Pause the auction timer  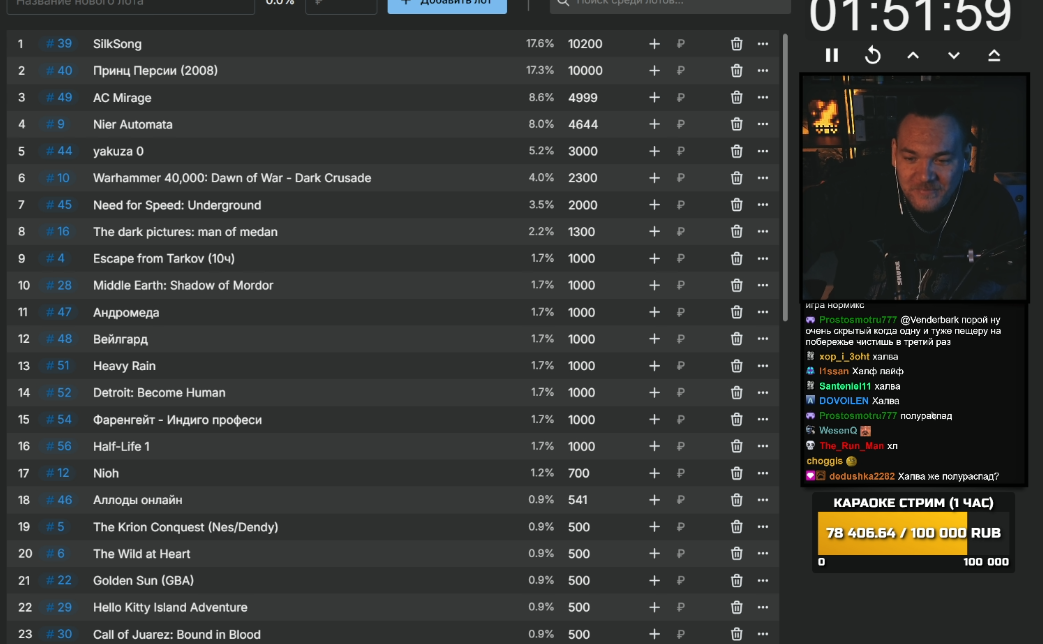click(x=831, y=56)
